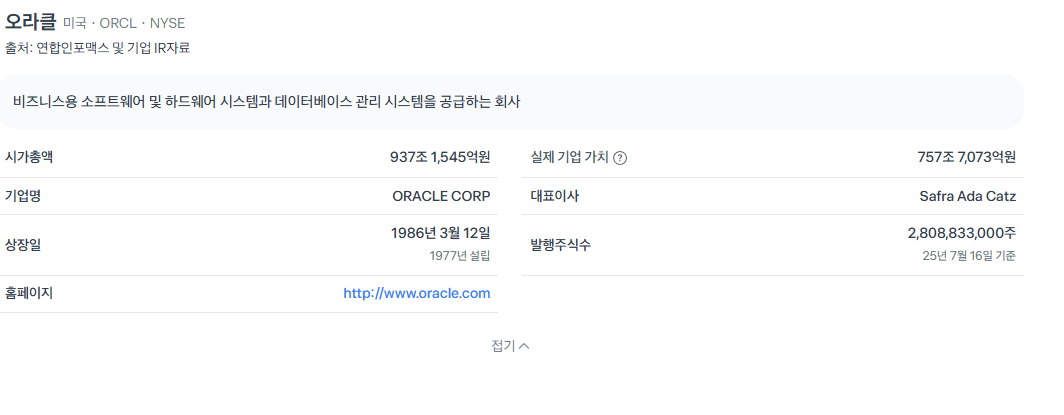Click the 미국 · ORCL · NYSE ticker text
The image size is (1064, 415).
click(124, 24)
